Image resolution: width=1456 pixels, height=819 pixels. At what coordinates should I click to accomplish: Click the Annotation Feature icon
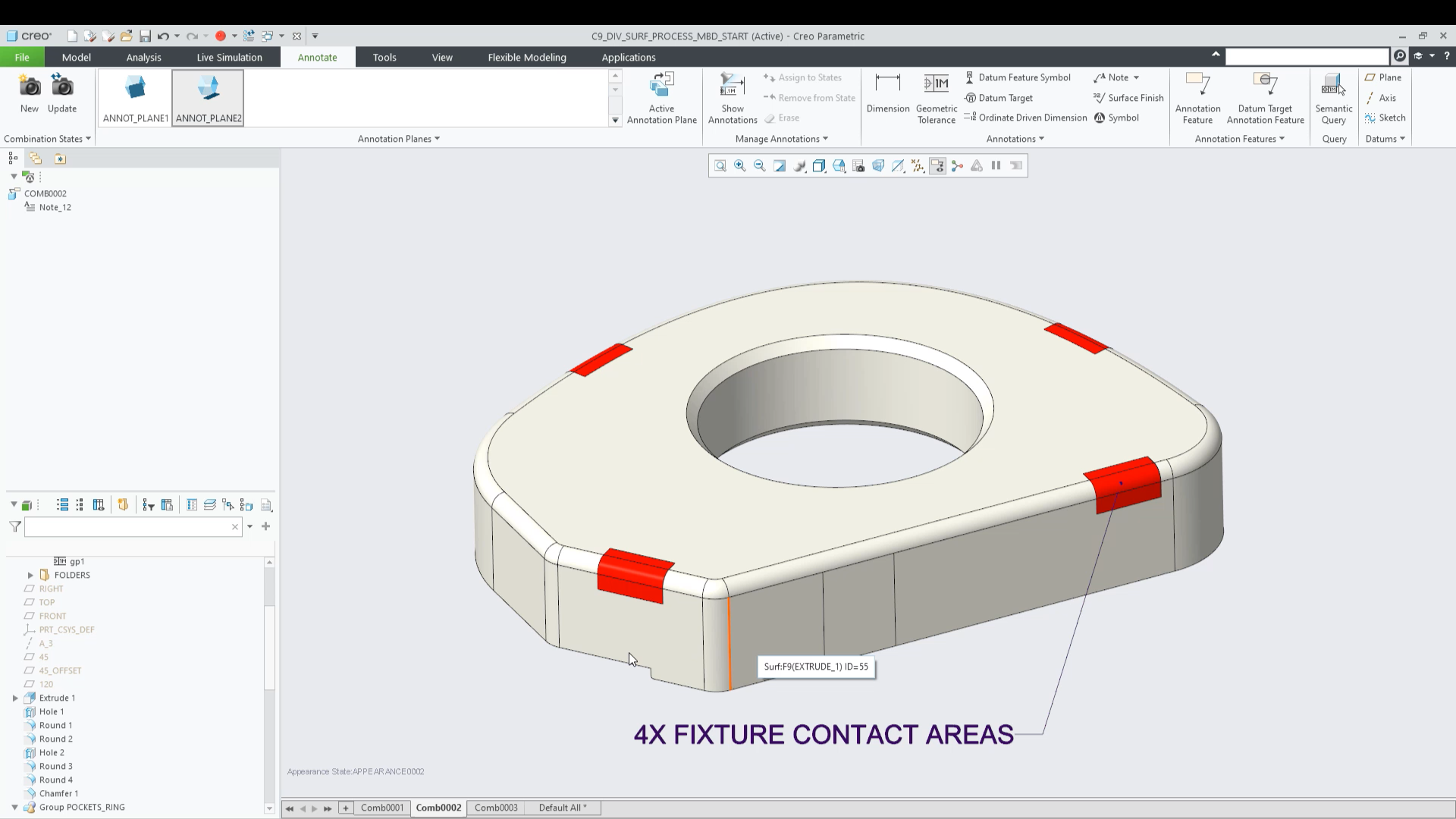point(1198,85)
